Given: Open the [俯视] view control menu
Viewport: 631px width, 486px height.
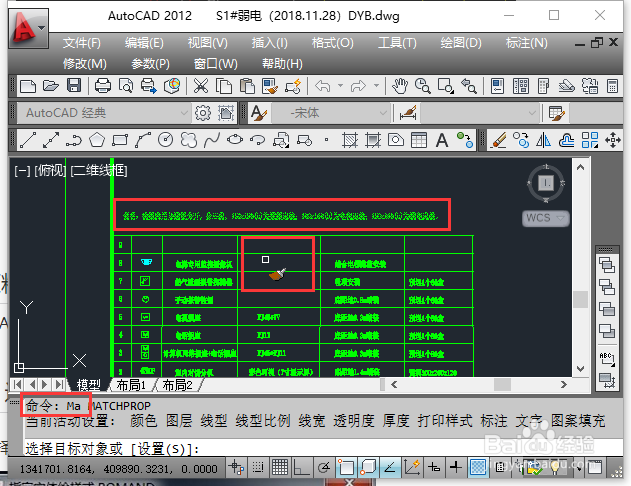Looking at the screenshot, I should [x=50, y=171].
